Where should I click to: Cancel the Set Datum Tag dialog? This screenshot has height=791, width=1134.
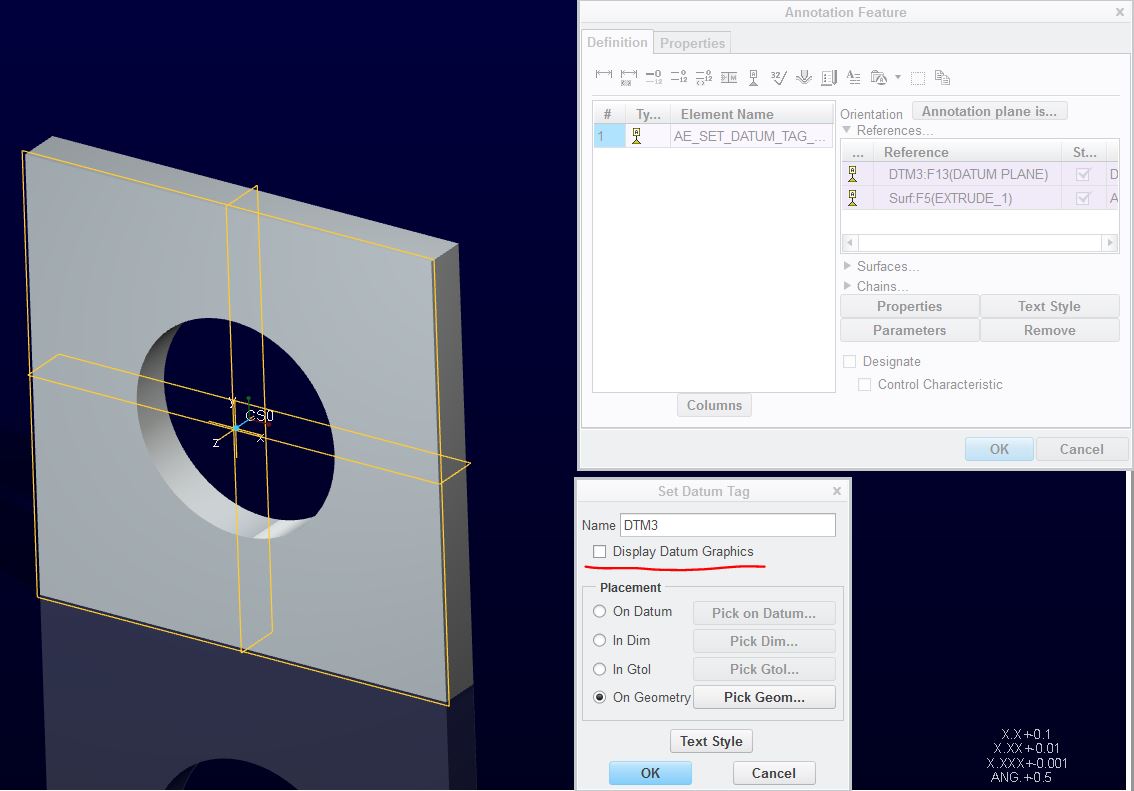click(774, 773)
